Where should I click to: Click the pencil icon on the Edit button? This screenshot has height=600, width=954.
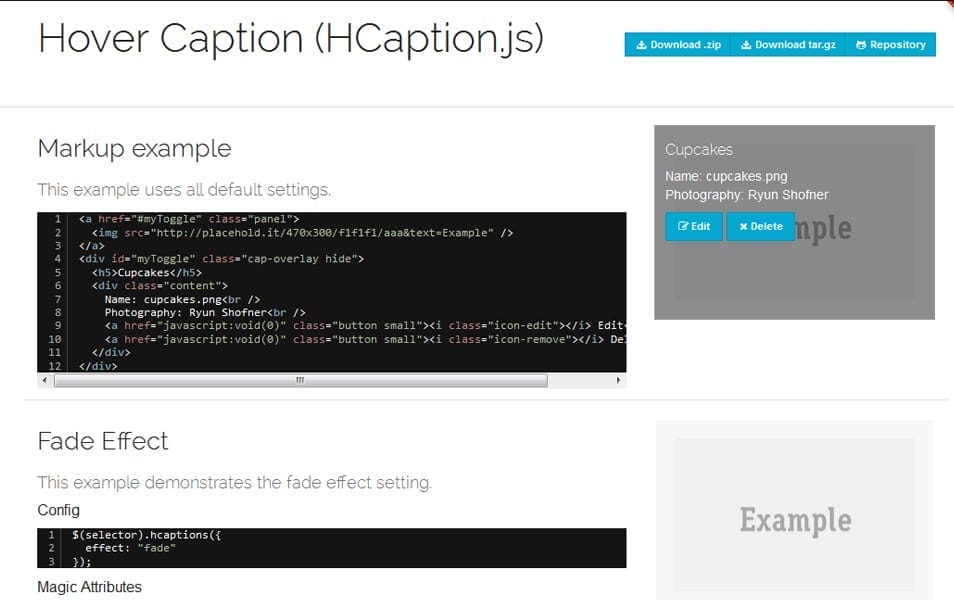(x=683, y=227)
